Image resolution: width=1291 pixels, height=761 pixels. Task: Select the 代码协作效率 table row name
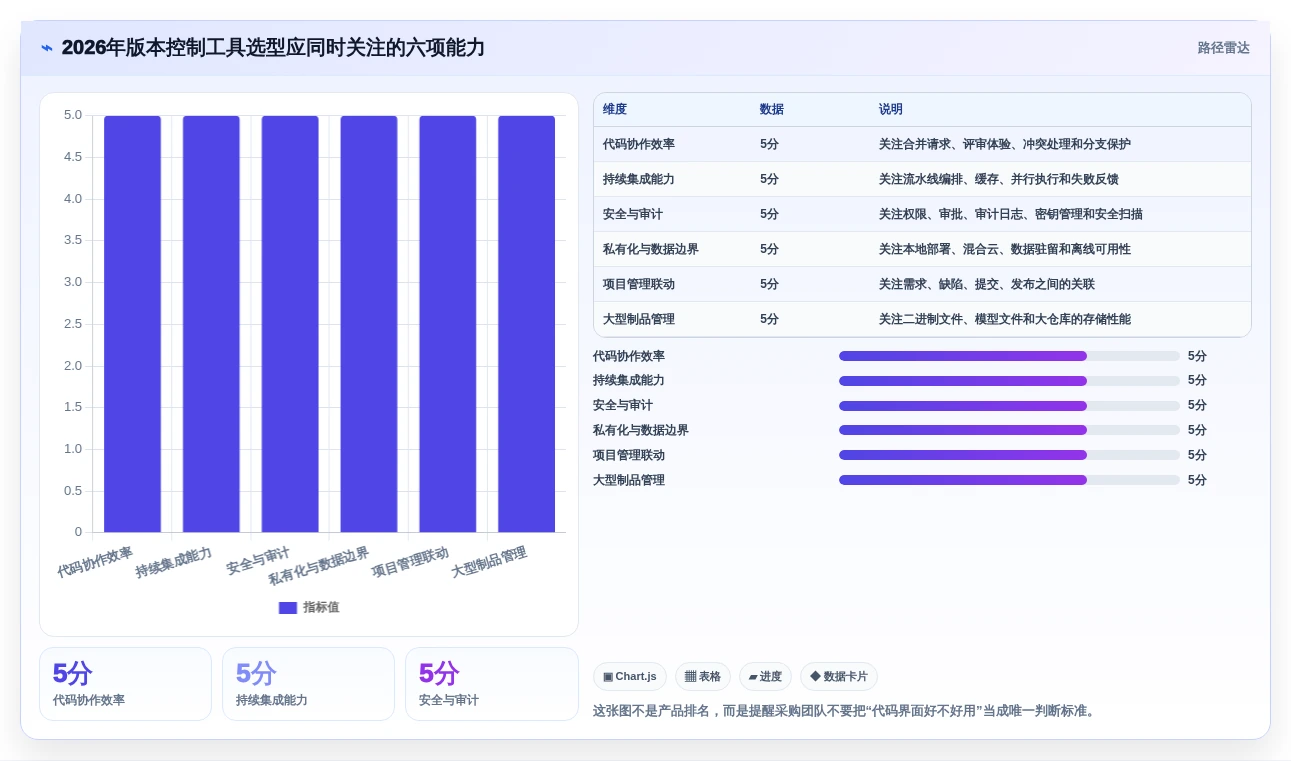[x=639, y=144]
